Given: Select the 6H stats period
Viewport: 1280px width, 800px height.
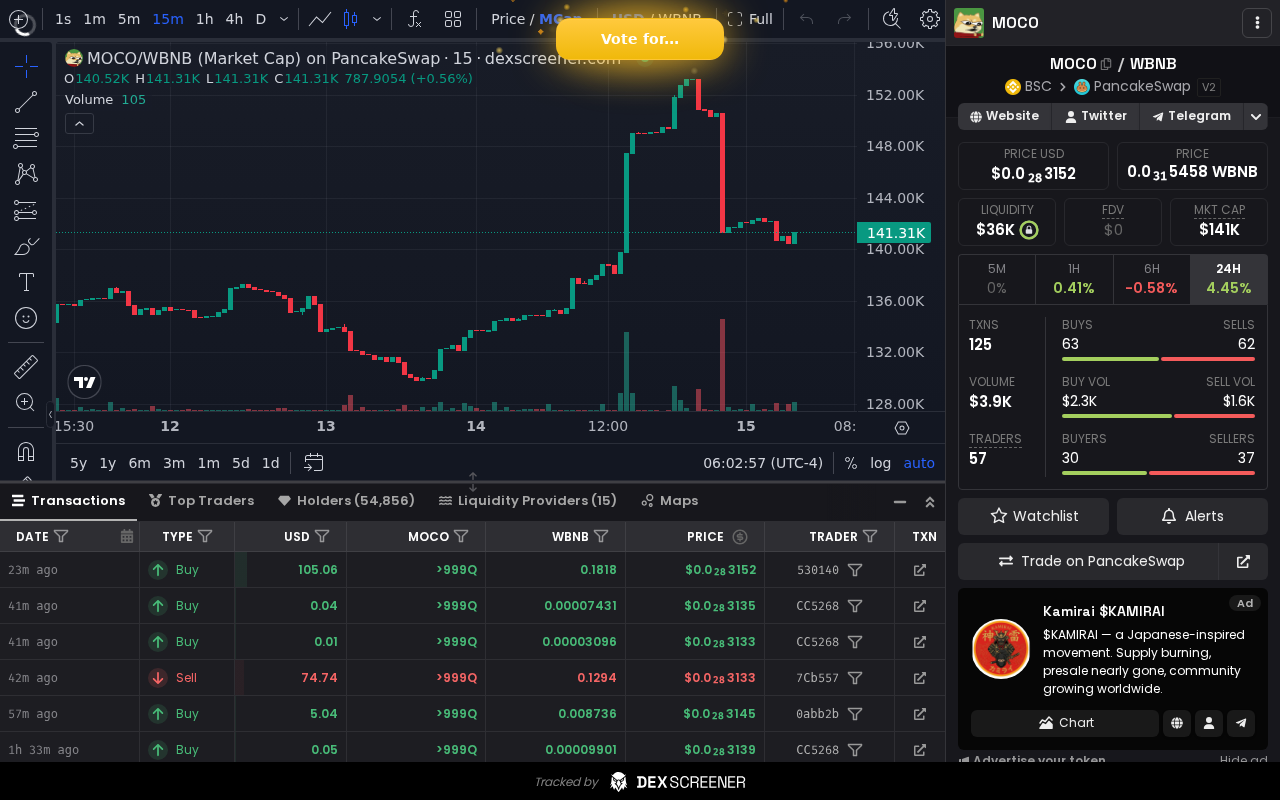Looking at the screenshot, I should click(x=1151, y=279).
